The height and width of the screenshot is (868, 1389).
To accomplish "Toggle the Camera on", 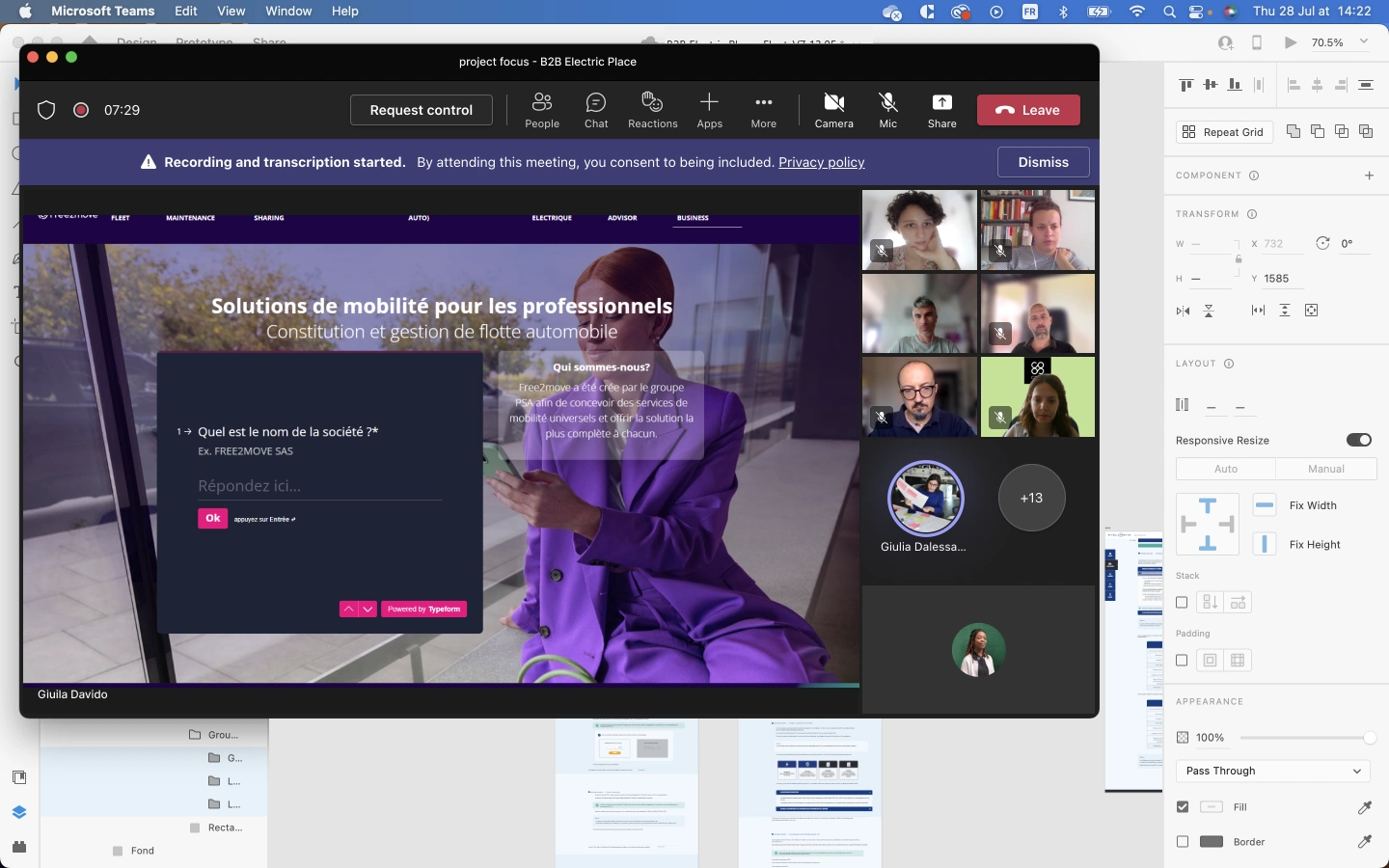I will pyautogui.click(x=834, y=110).
